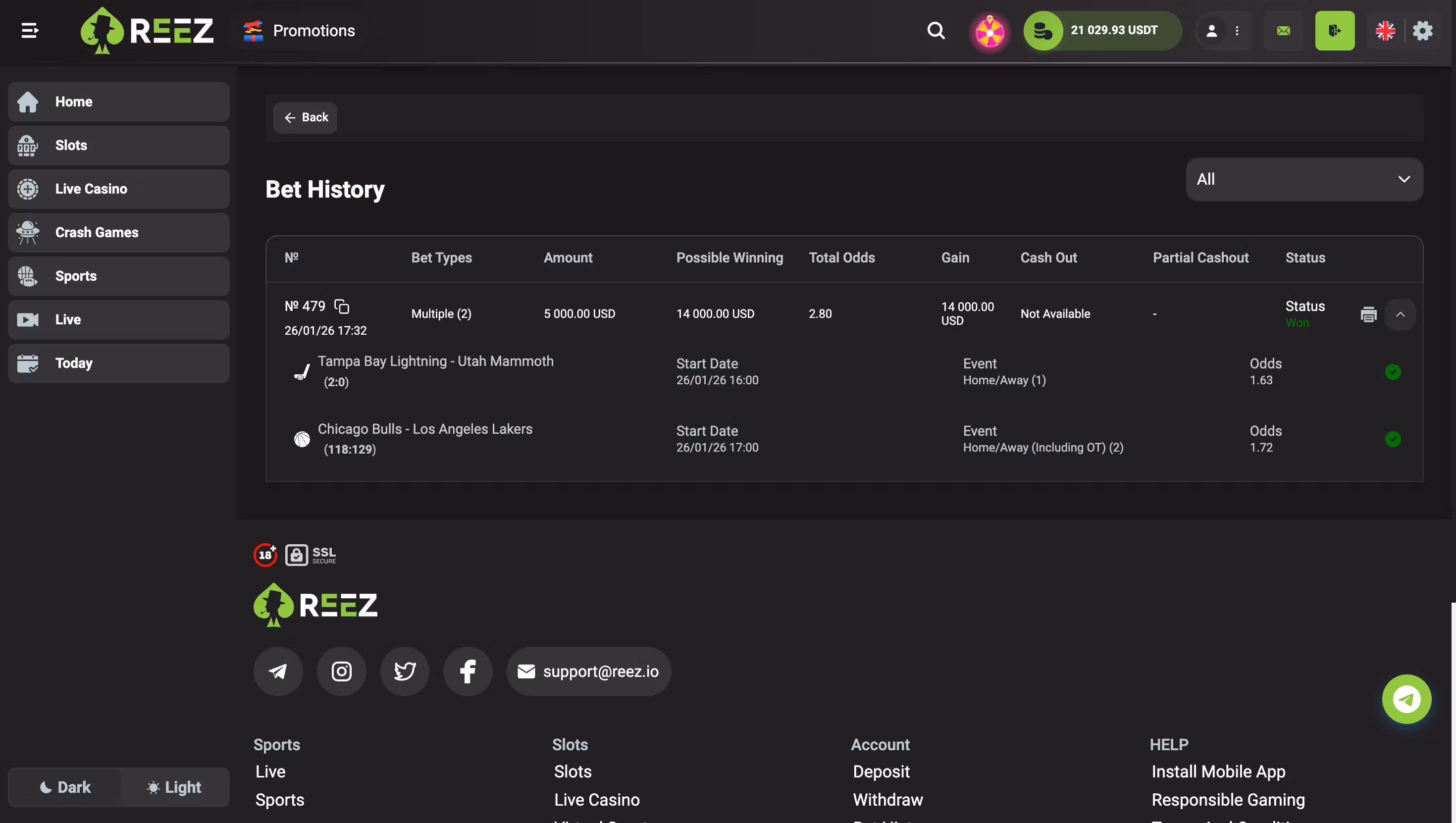The width and height of the screenshot is (1456, 823).
Task: Open settings gear in top bar
Action: coord(1423,31)
